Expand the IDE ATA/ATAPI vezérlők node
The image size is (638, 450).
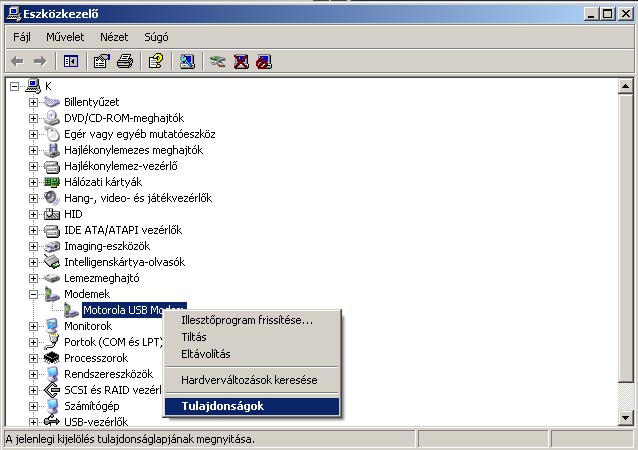33,230
